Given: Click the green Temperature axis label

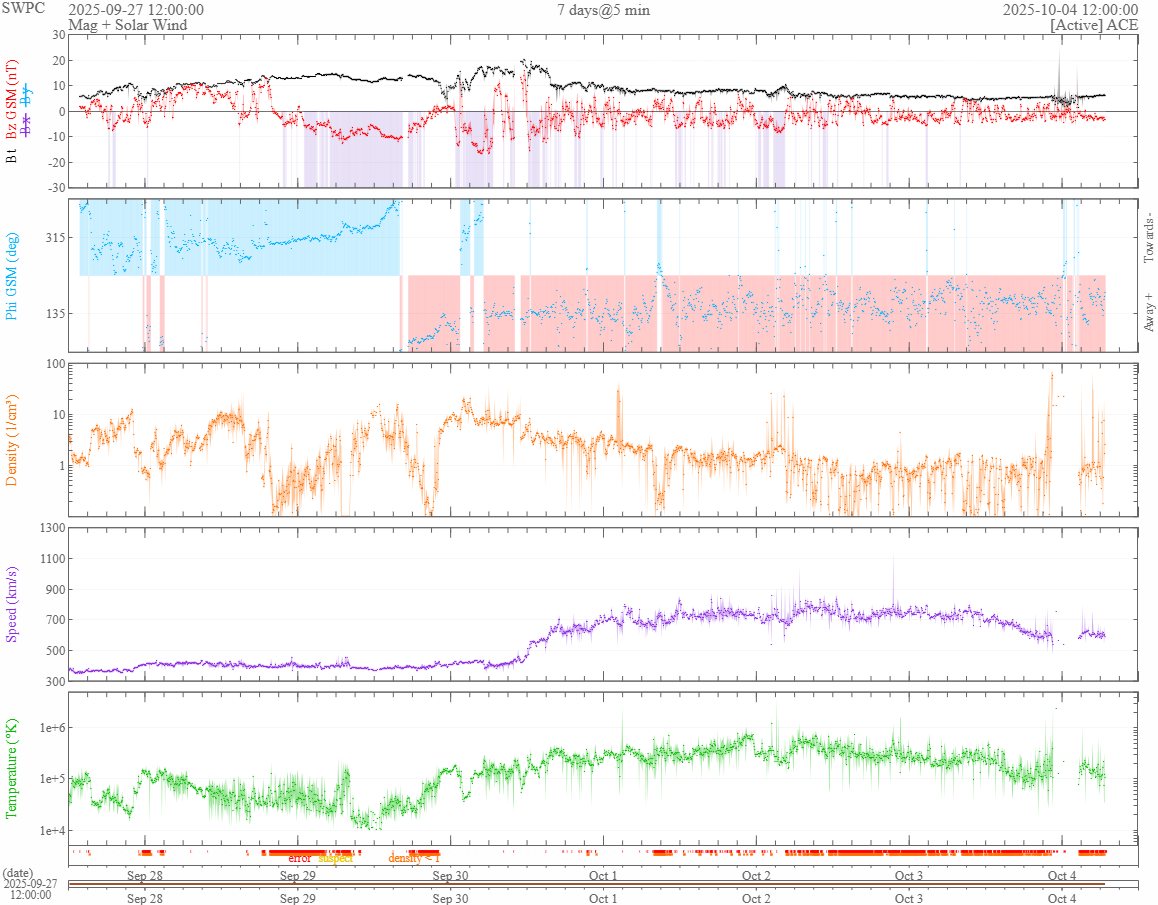Looking at the screenshot, I should [x=12, y=768].
